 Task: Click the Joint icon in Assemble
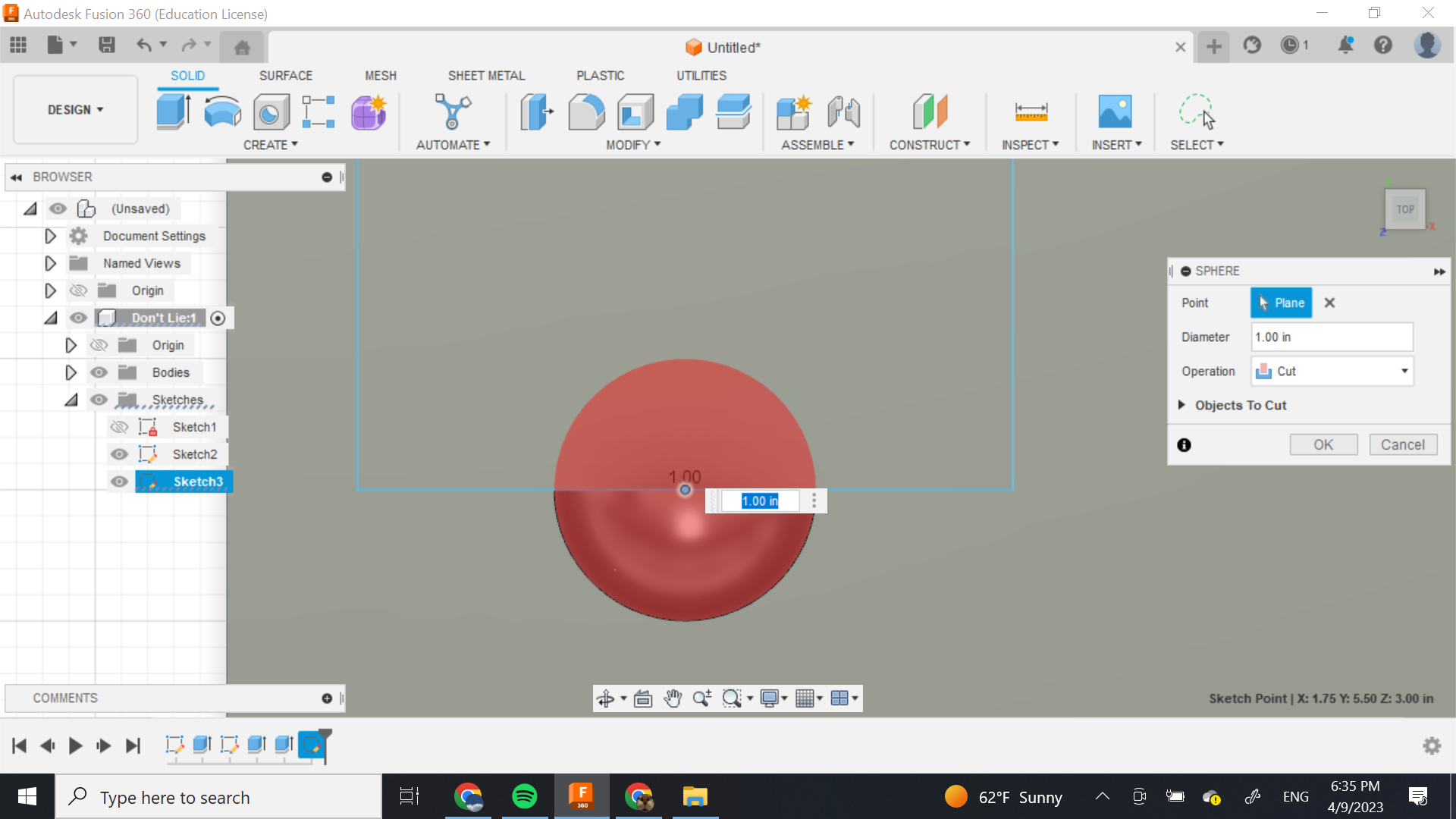843,112
